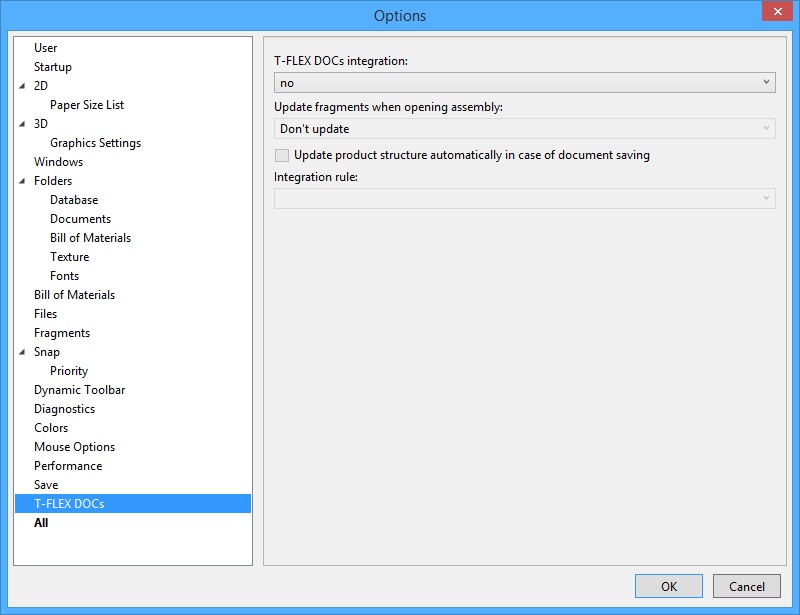Image resolution: width=800 pixels, height=615 pixels.
Task: Open the Integration rule dropdown
Action: pos(524,199)
